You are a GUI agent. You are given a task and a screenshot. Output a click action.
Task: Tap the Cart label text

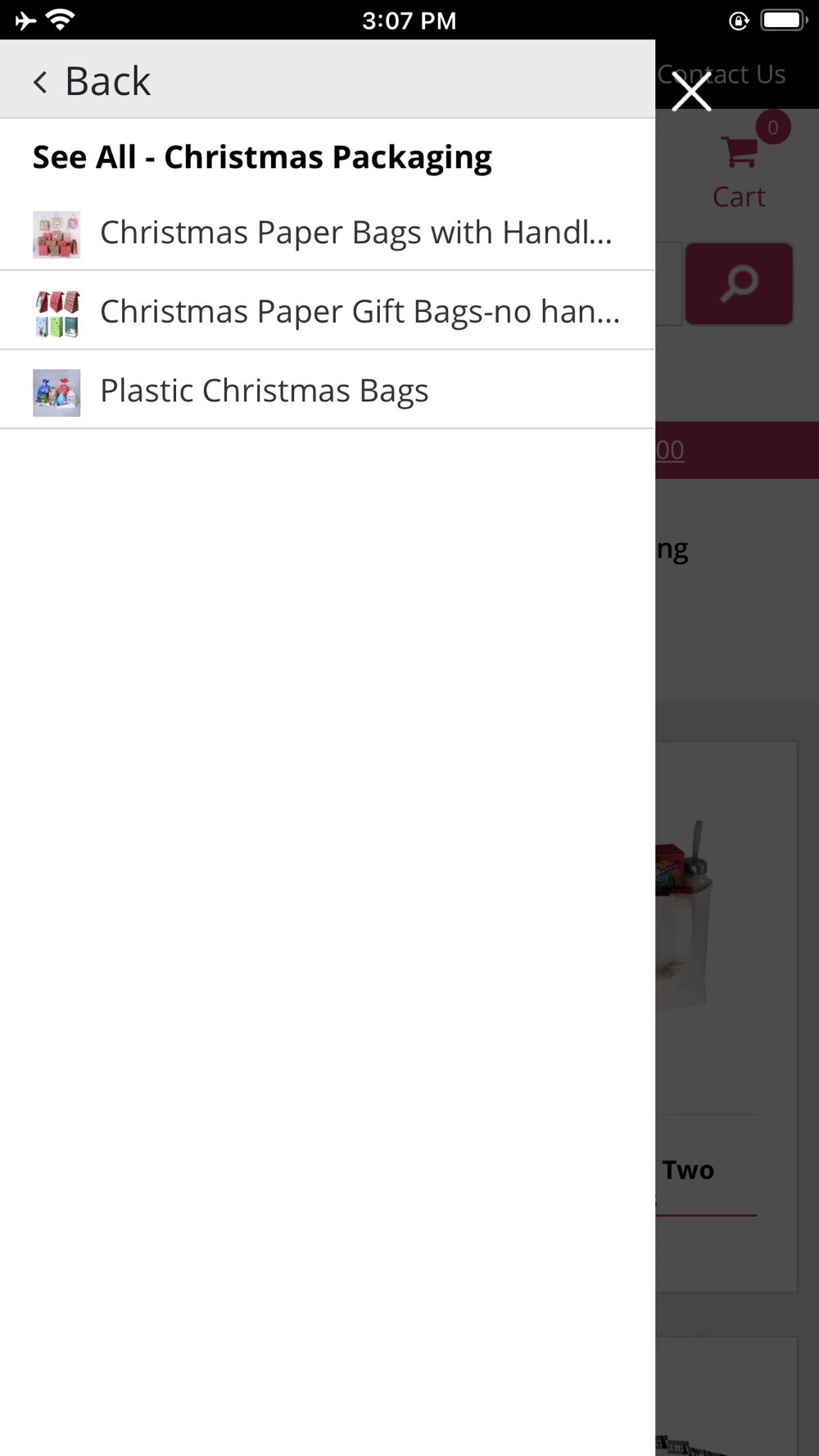(x=739, y=197)
